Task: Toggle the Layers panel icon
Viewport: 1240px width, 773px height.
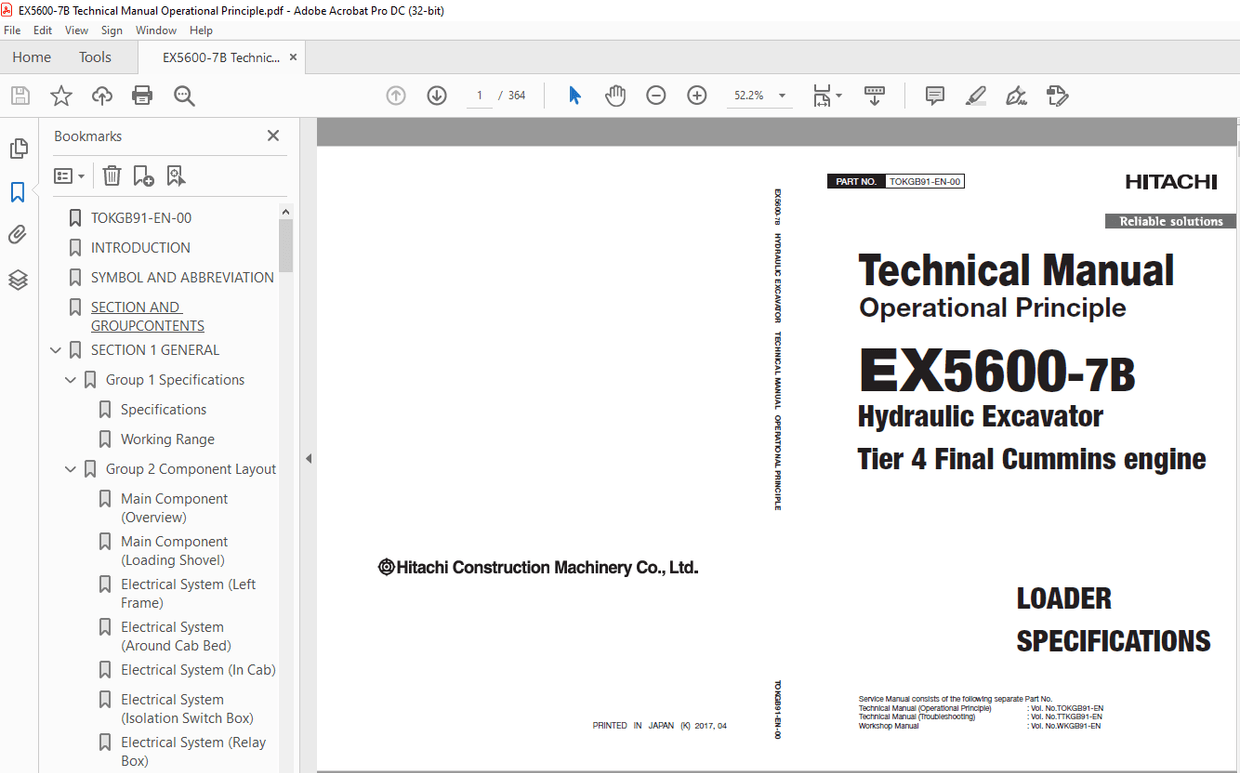Action: click(18, 280)
